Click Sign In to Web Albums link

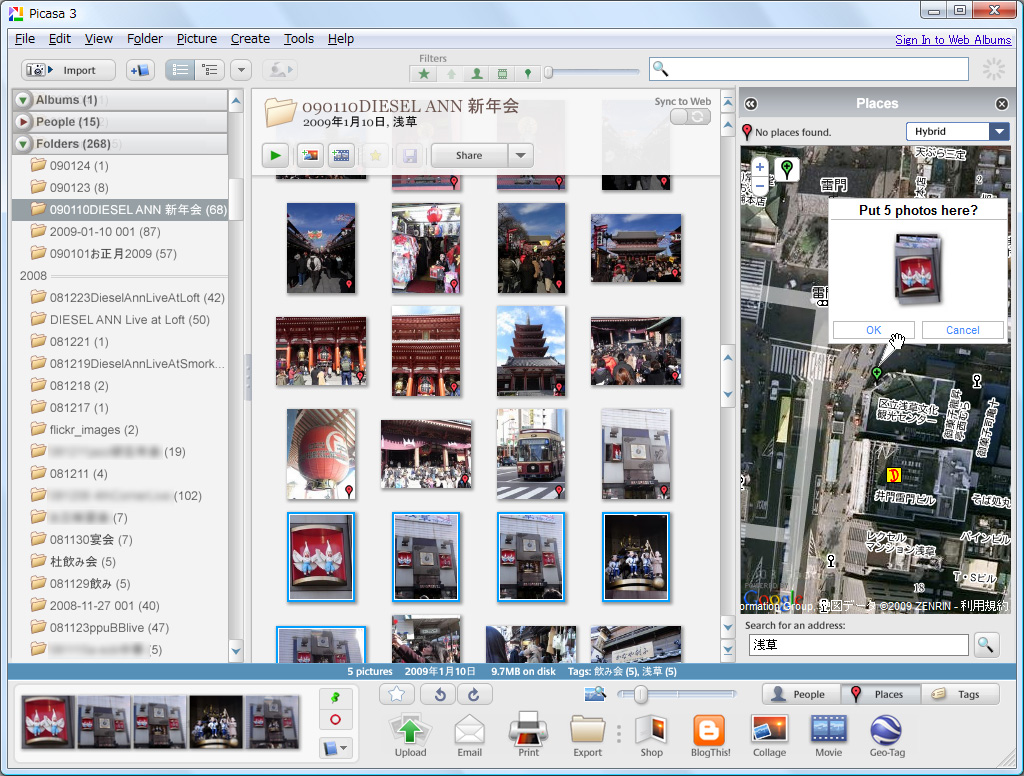coord(953,40)
